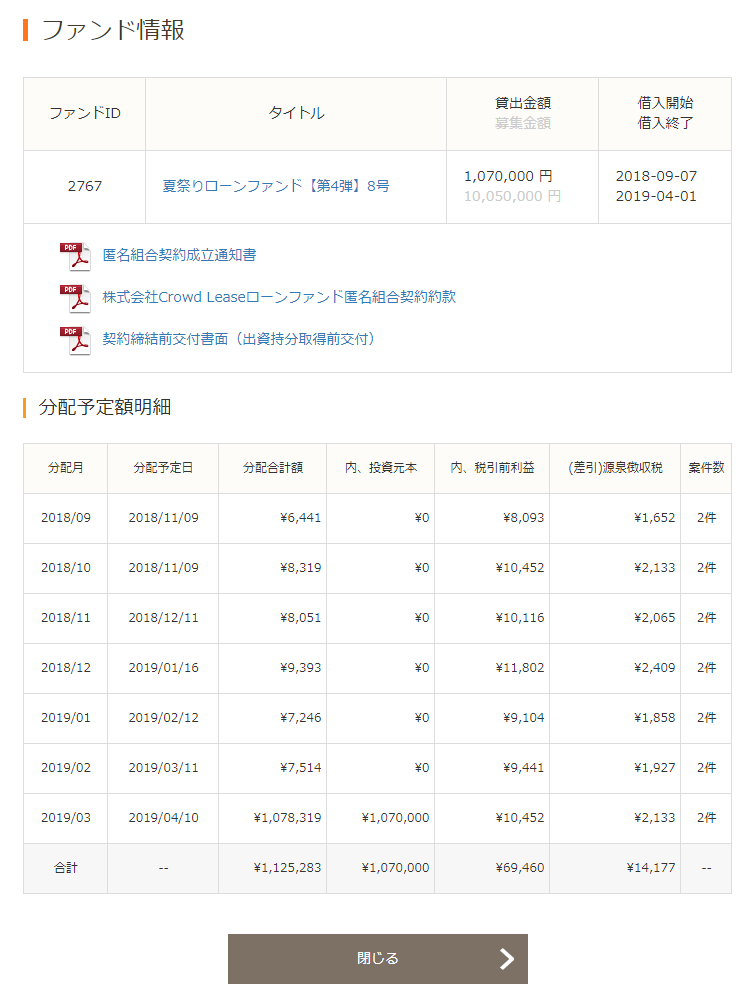The height and width of the screenshot is (1002, 746).
Task: Click the ¥11,802 pre-tax profit
Action: (x=520, y=668)
